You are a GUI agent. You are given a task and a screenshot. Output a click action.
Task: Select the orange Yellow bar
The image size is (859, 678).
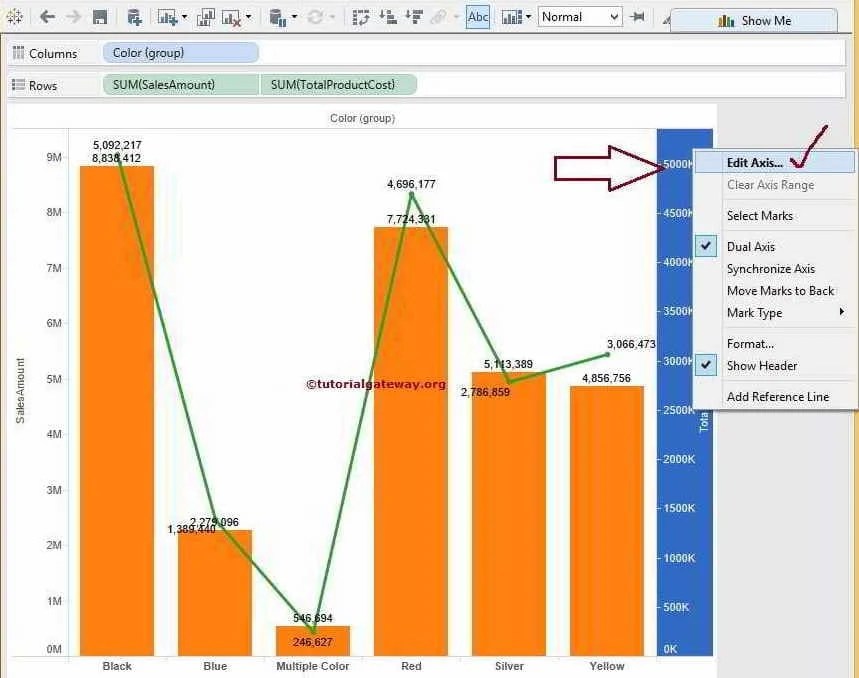click(x=606, y=521)
